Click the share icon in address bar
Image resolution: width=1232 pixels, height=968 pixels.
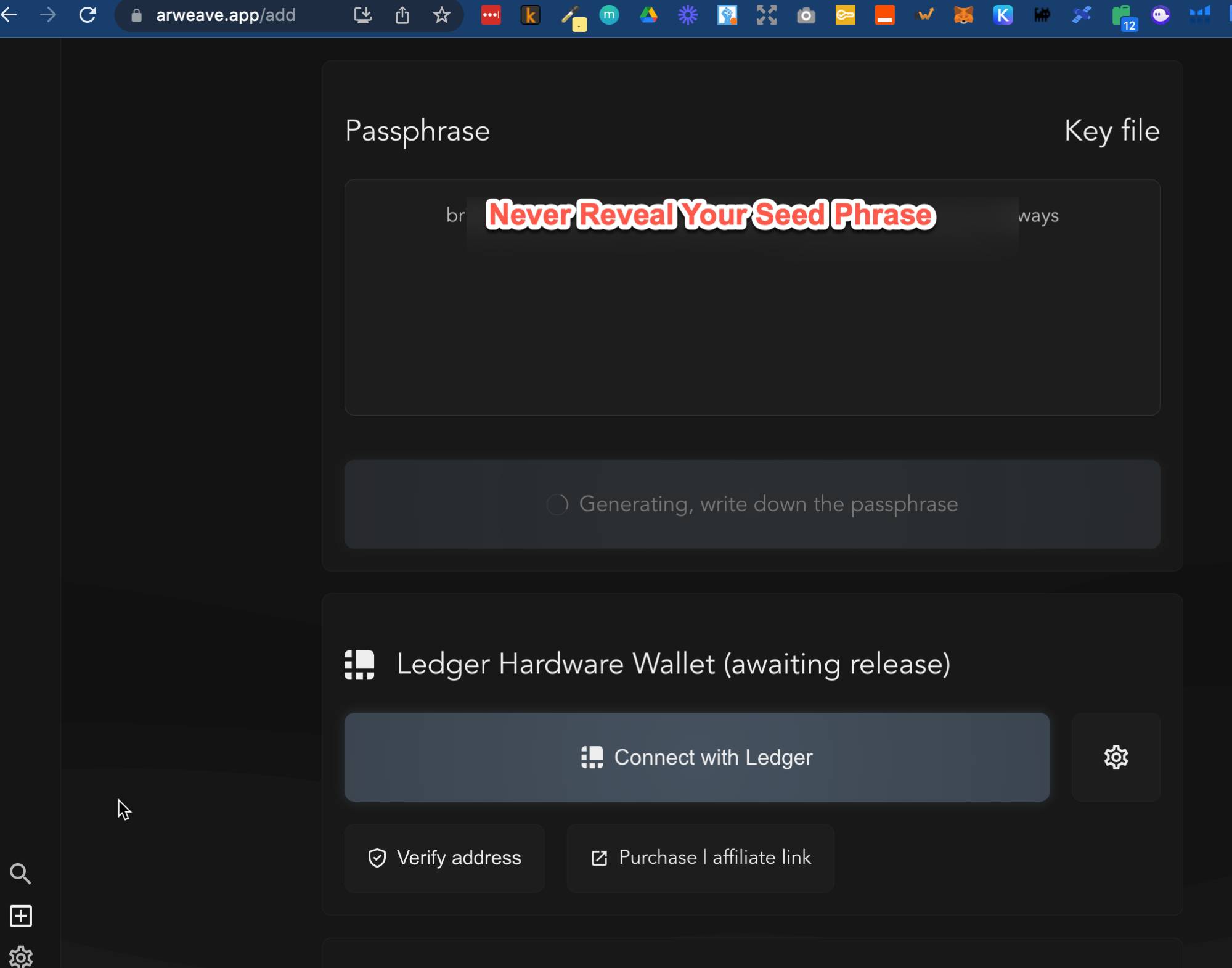click(402, 15)
